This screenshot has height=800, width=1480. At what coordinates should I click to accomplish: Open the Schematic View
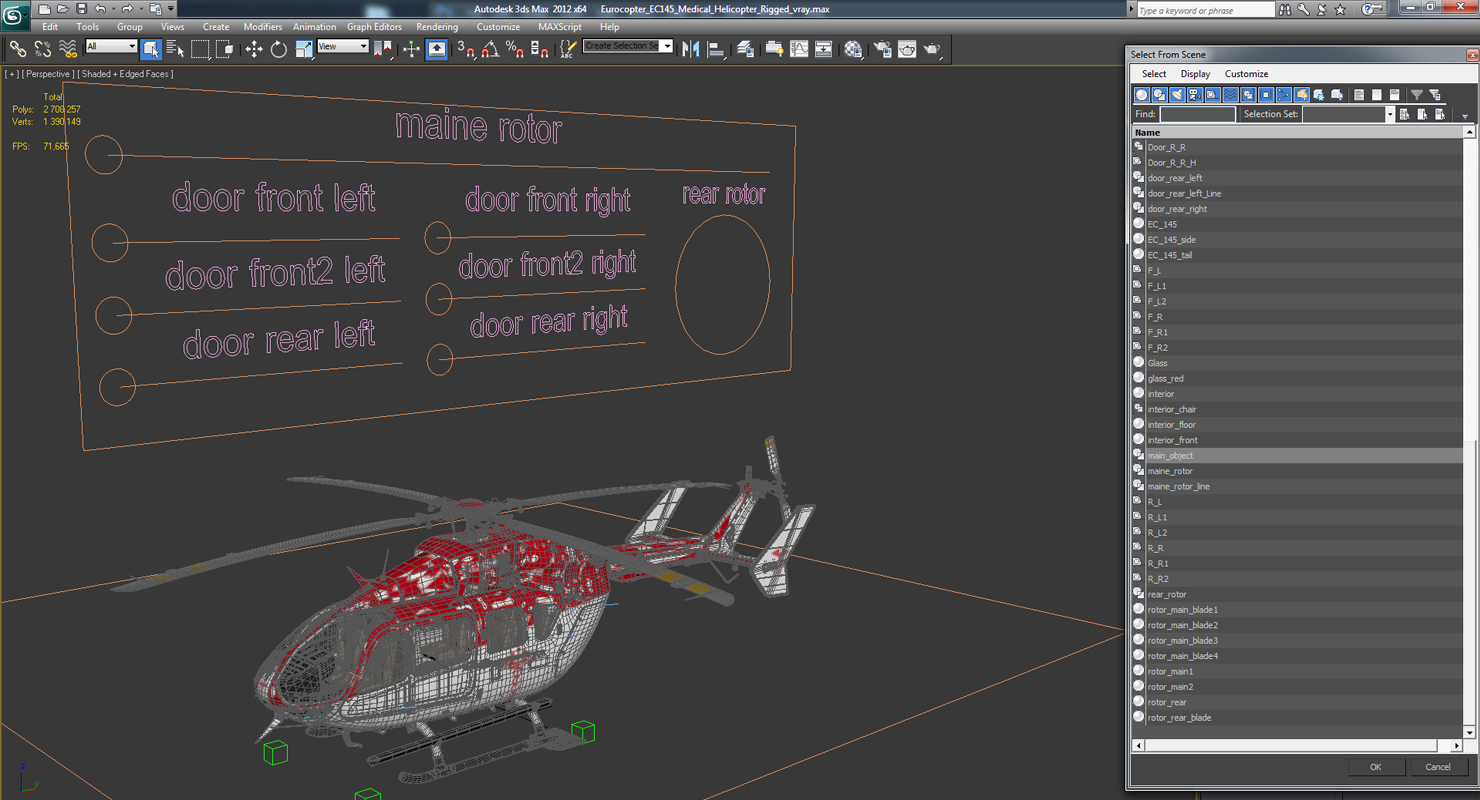coord(823,48)
